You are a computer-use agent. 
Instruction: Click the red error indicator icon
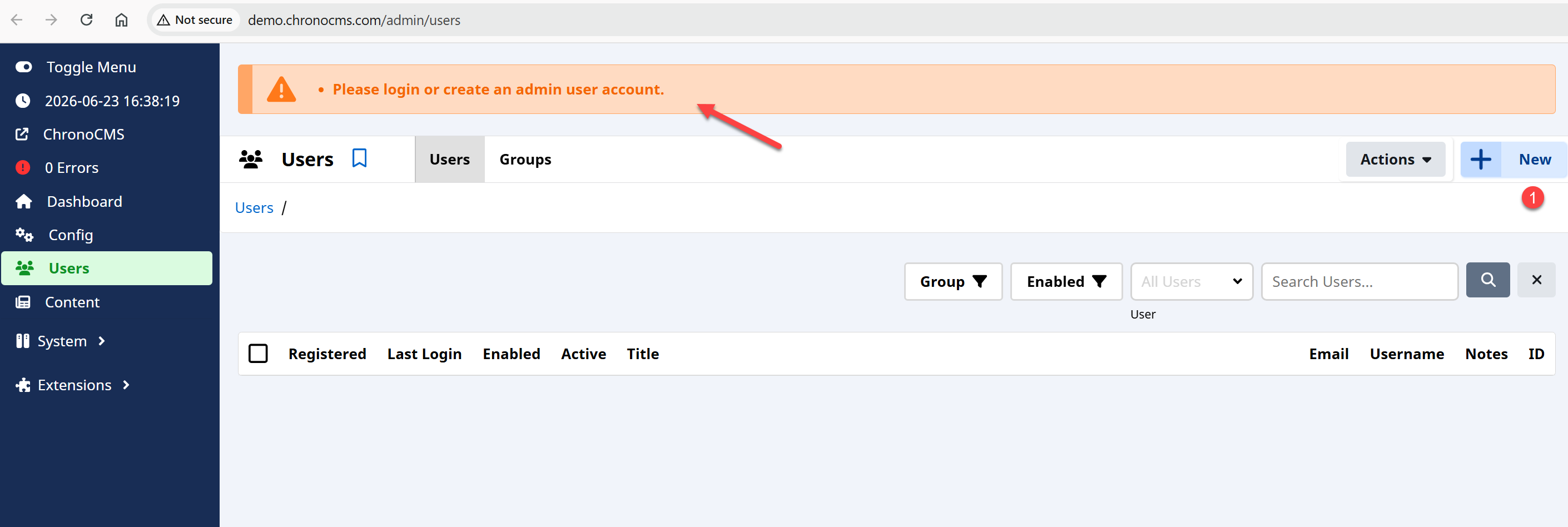[23, 167]
